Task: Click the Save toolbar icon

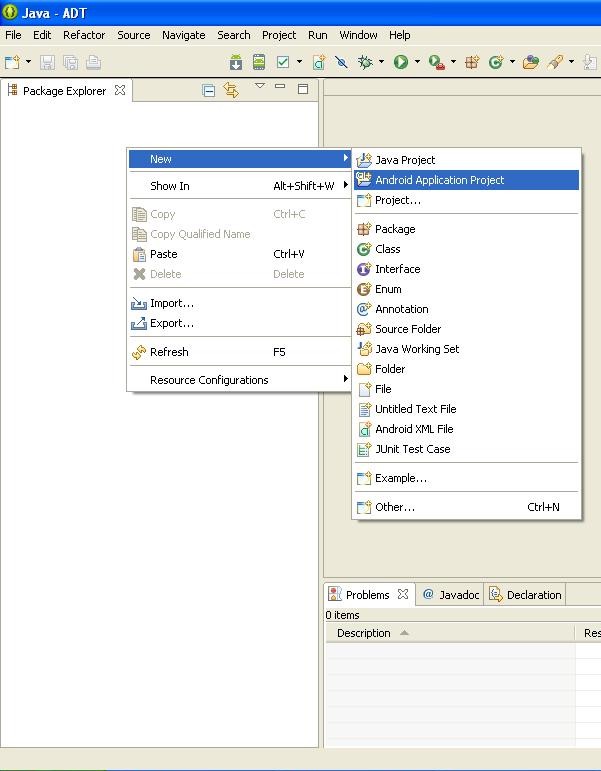Action: [x=47, y=62]
